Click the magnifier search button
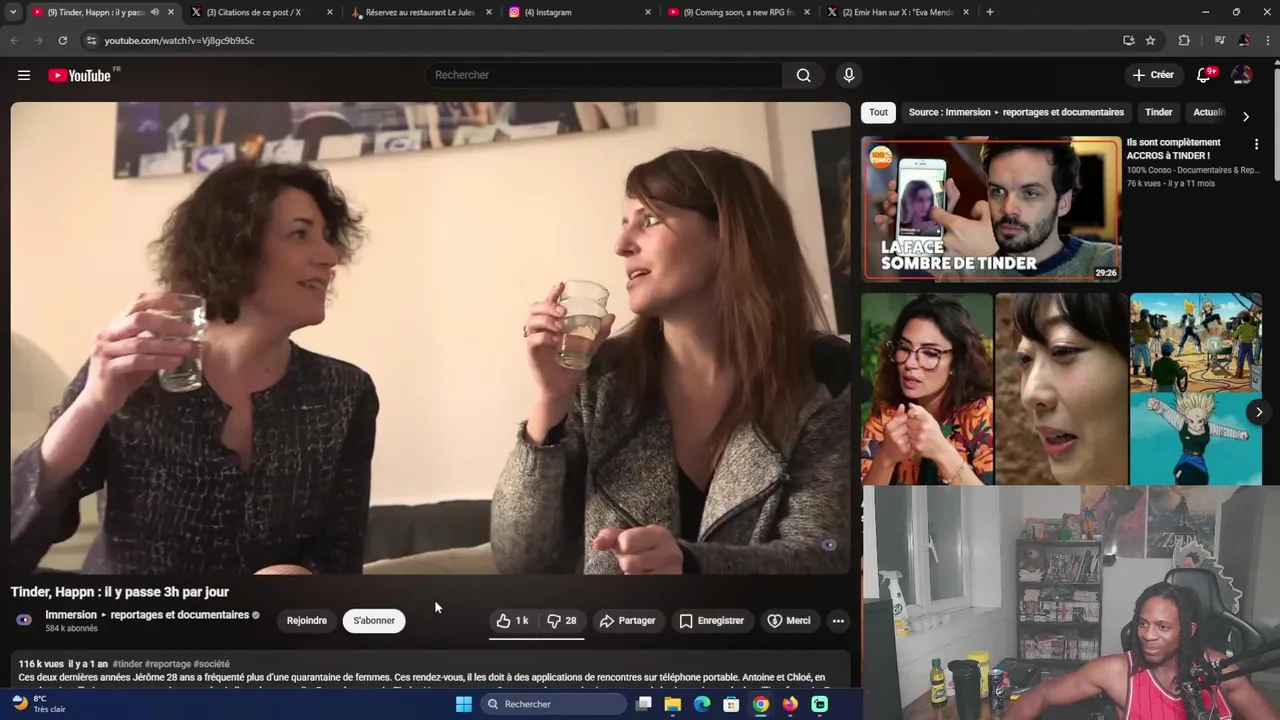This screenshot has height=720, width=1280. pyautogui.click(x=803, y=75)
